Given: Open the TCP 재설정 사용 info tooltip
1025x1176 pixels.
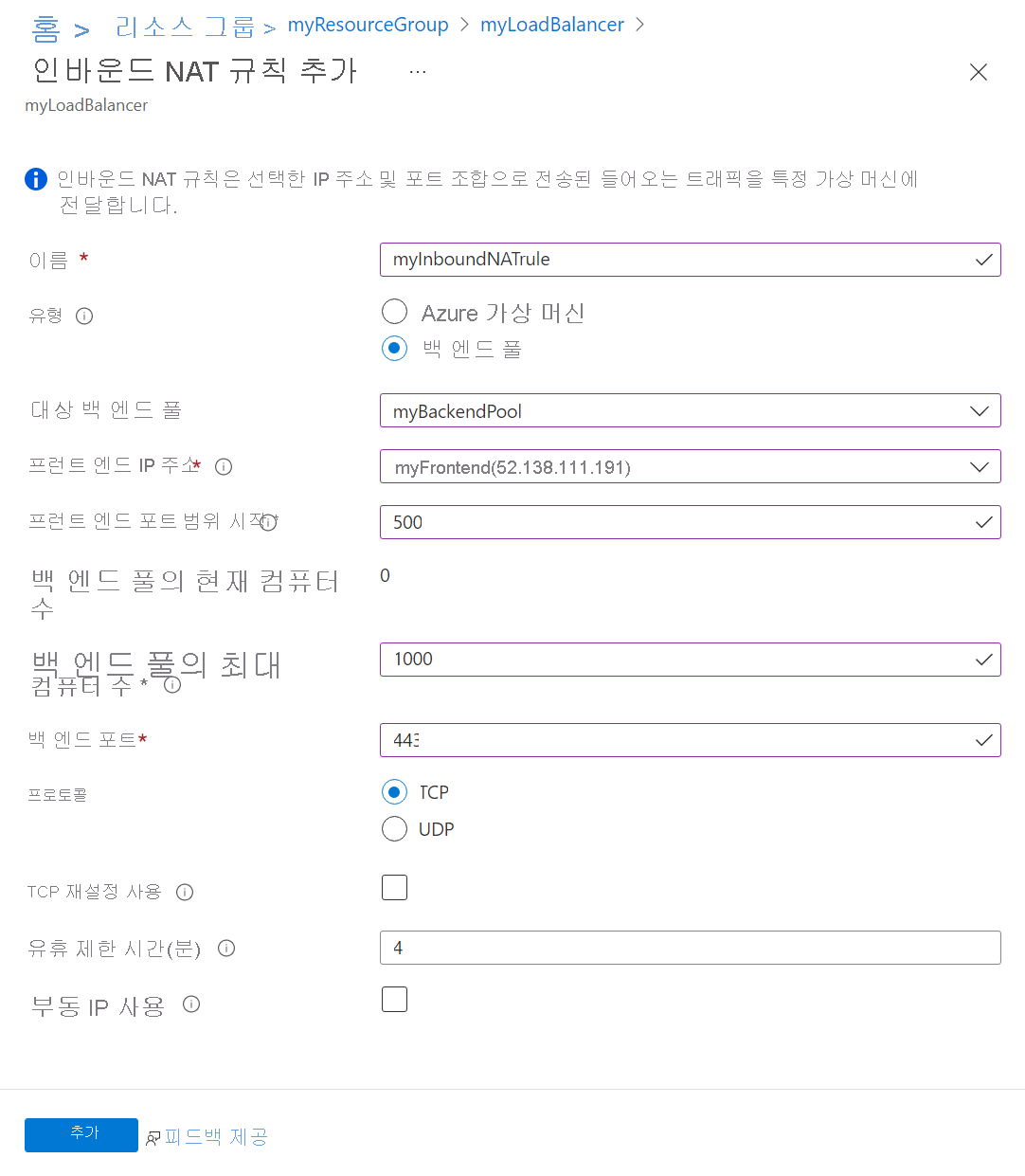Looking at the screenshot, I should (x=185, y=892).
